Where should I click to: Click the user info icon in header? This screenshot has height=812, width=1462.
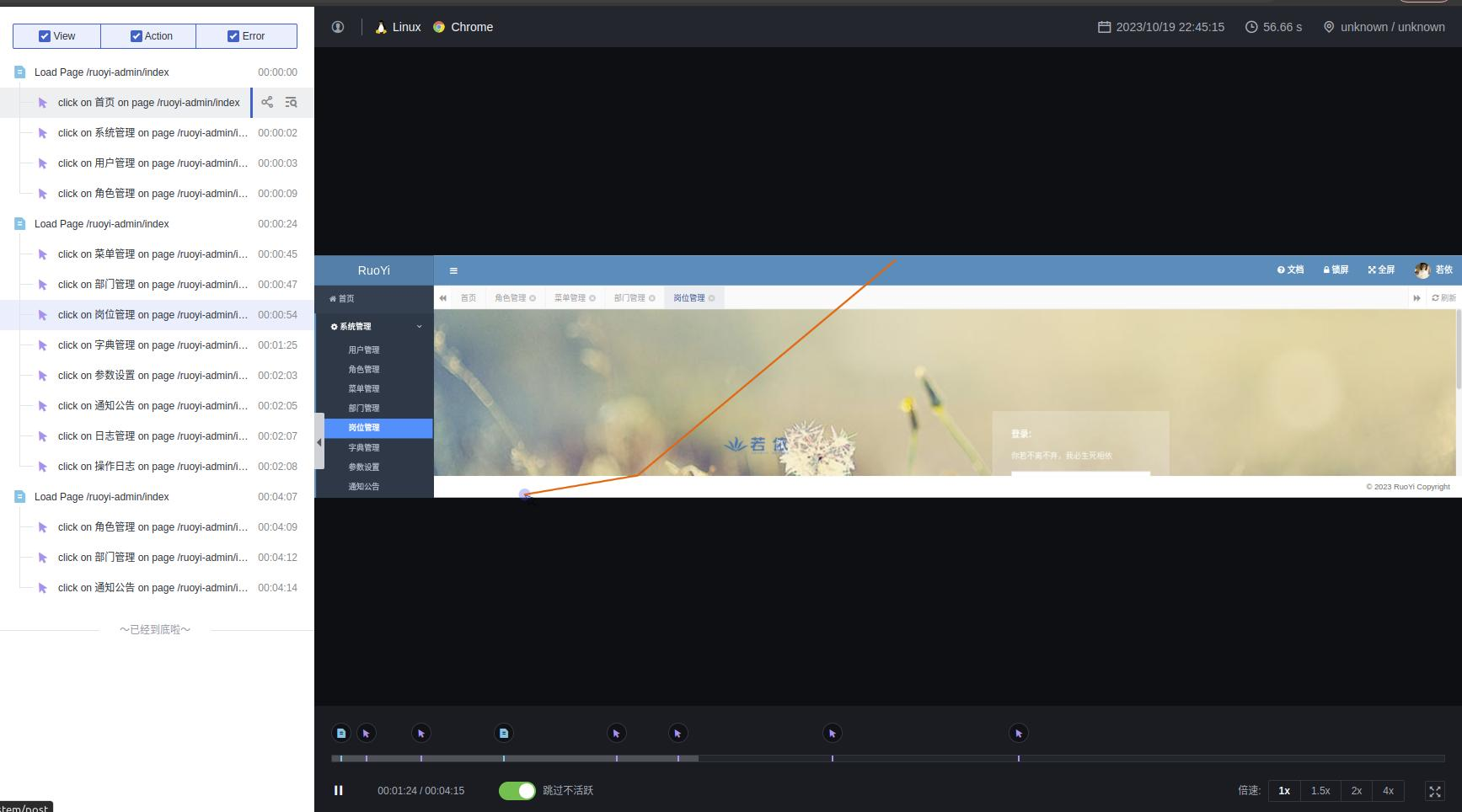[338, 27]
